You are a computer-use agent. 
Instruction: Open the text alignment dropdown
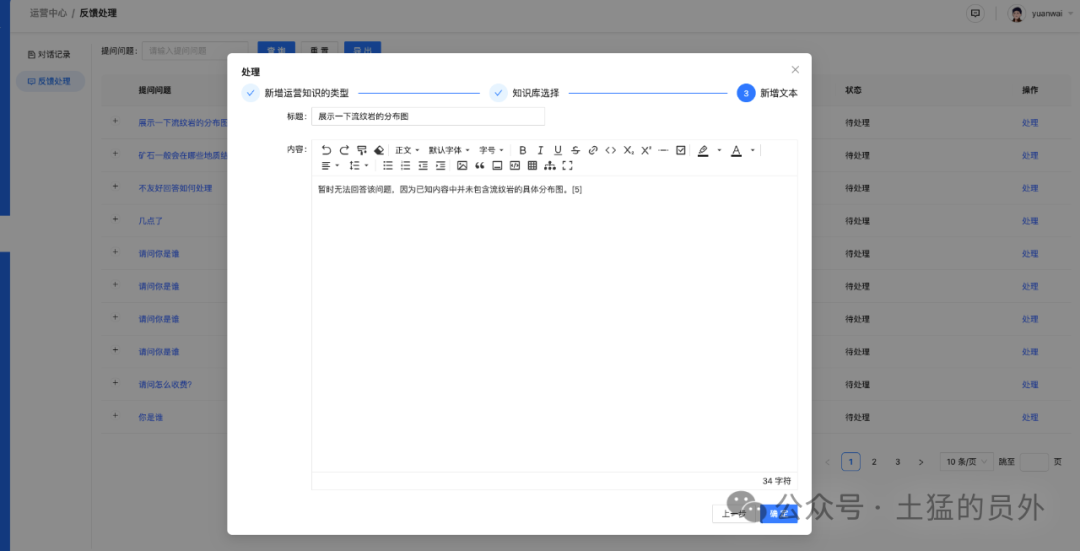(x=330, y=165)
